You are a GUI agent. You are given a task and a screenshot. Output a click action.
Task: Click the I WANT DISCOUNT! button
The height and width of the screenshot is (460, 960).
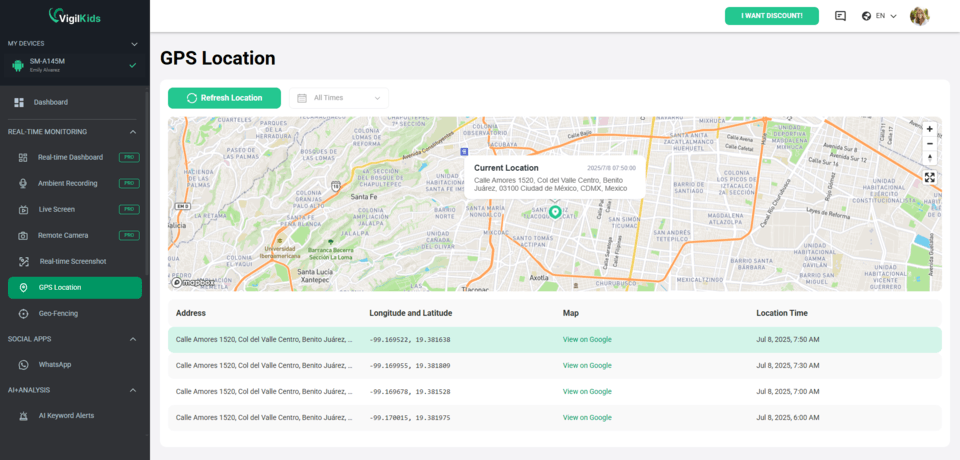point(771,16)
